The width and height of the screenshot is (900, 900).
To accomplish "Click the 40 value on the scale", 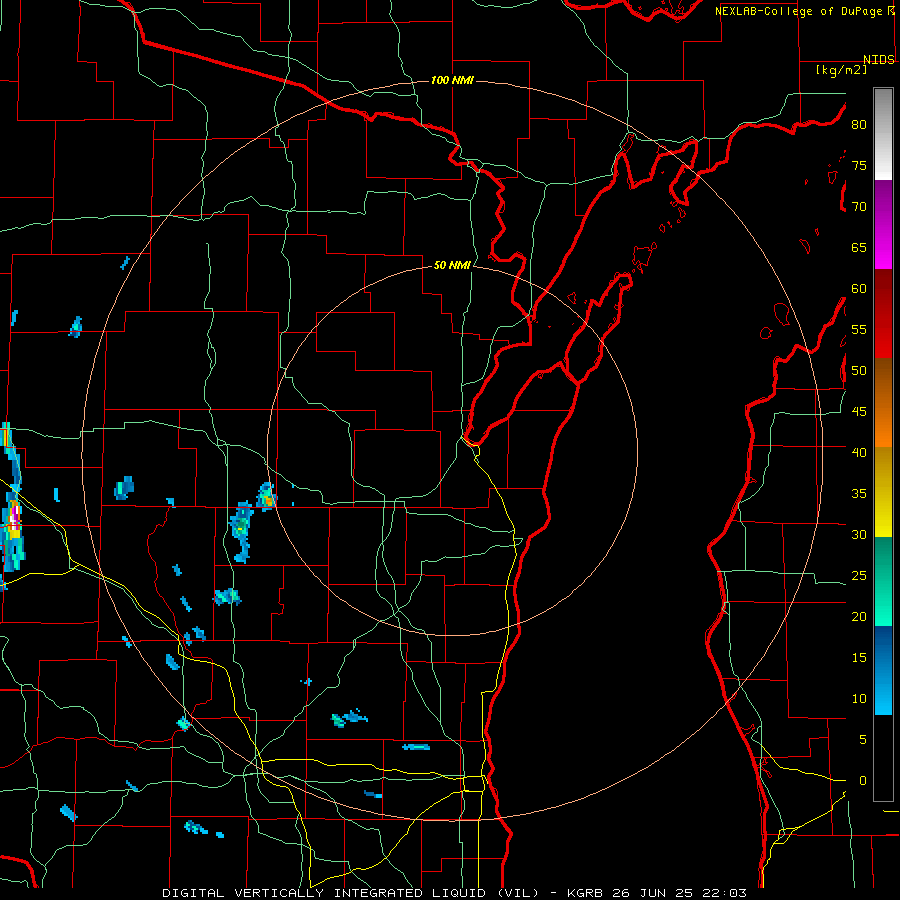I will tap(859, 453).
